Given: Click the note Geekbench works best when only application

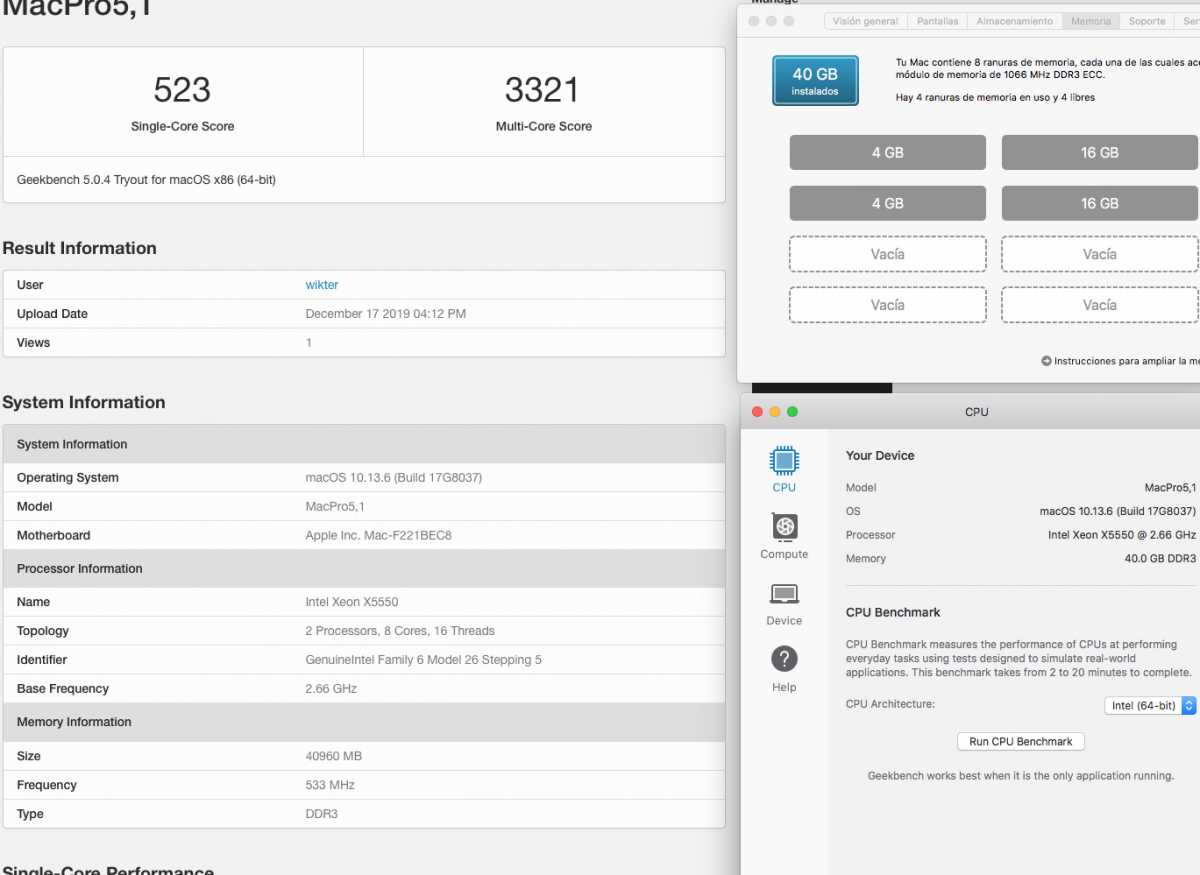Looking at the screenshot, I should [1021, 776].
